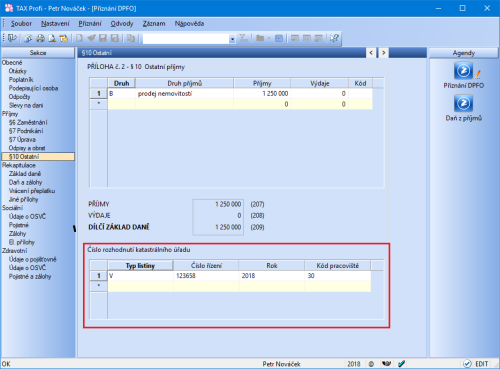Image resolution: width=500 pixels, height=369 pixels.
Task: Click the wrench/settings toolbar icon
Action: [28, 38]
